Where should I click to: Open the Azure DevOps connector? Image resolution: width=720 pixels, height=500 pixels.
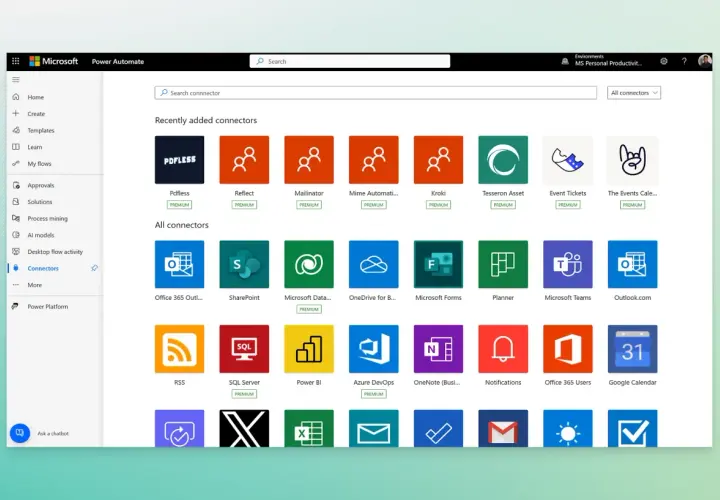[374, 349]
